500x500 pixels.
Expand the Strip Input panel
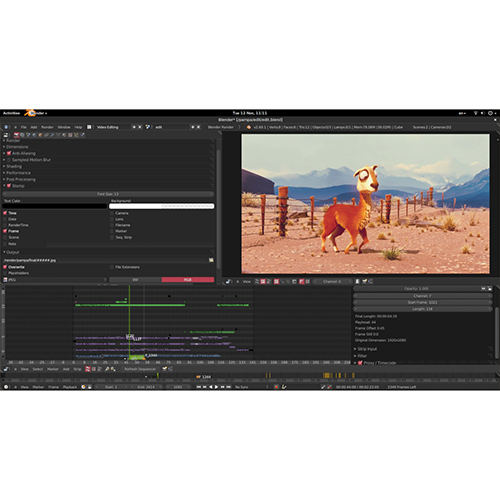click(367, 349)
